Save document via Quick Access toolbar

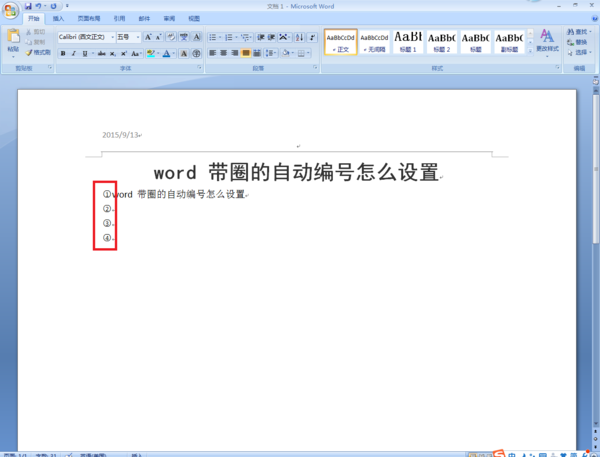pos(28,6)
